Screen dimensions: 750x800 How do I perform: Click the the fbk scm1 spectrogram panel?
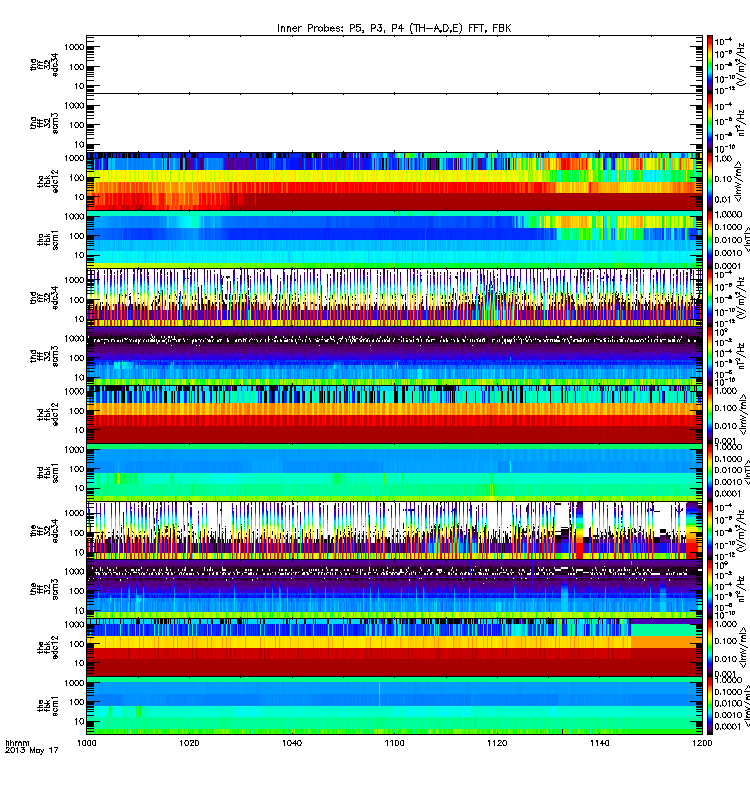(x=394, y=706)
